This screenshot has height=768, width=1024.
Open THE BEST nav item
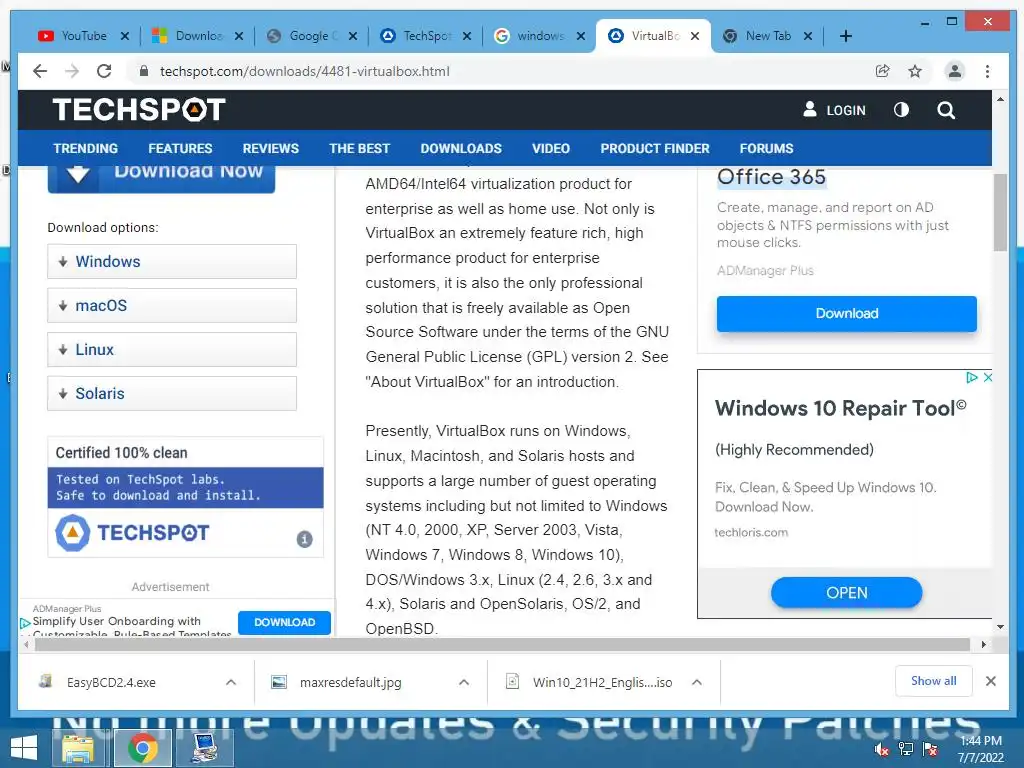(x=359, y=148)
